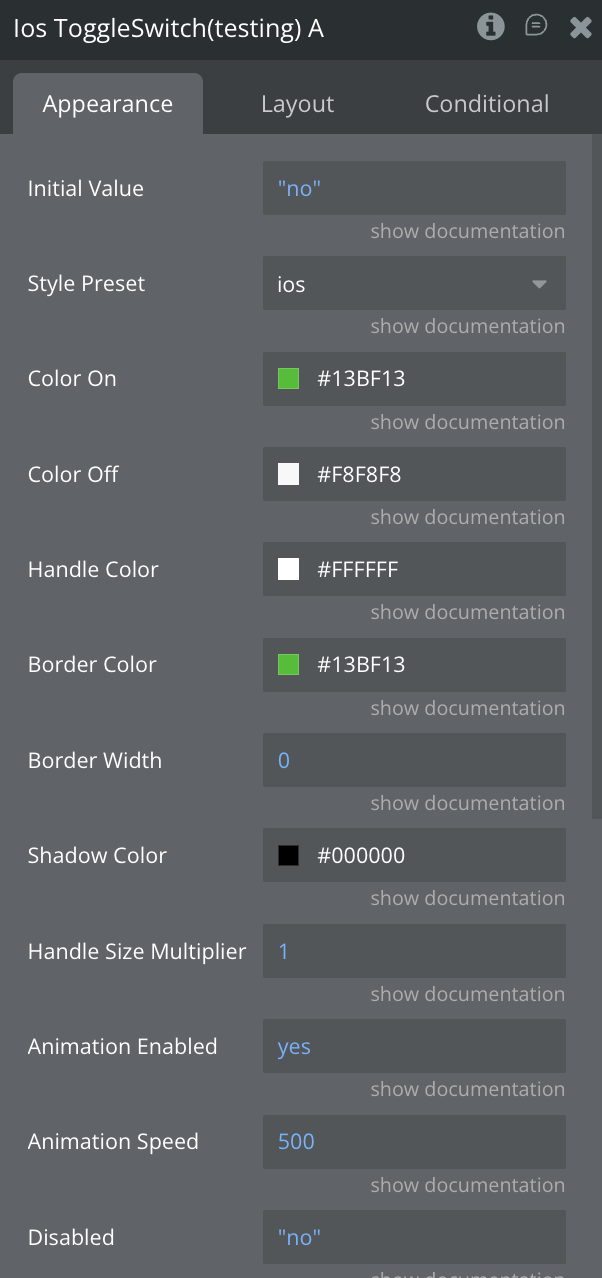602x1278 pixels.
Task: Open the comments bubble icon
Action: 536,27
